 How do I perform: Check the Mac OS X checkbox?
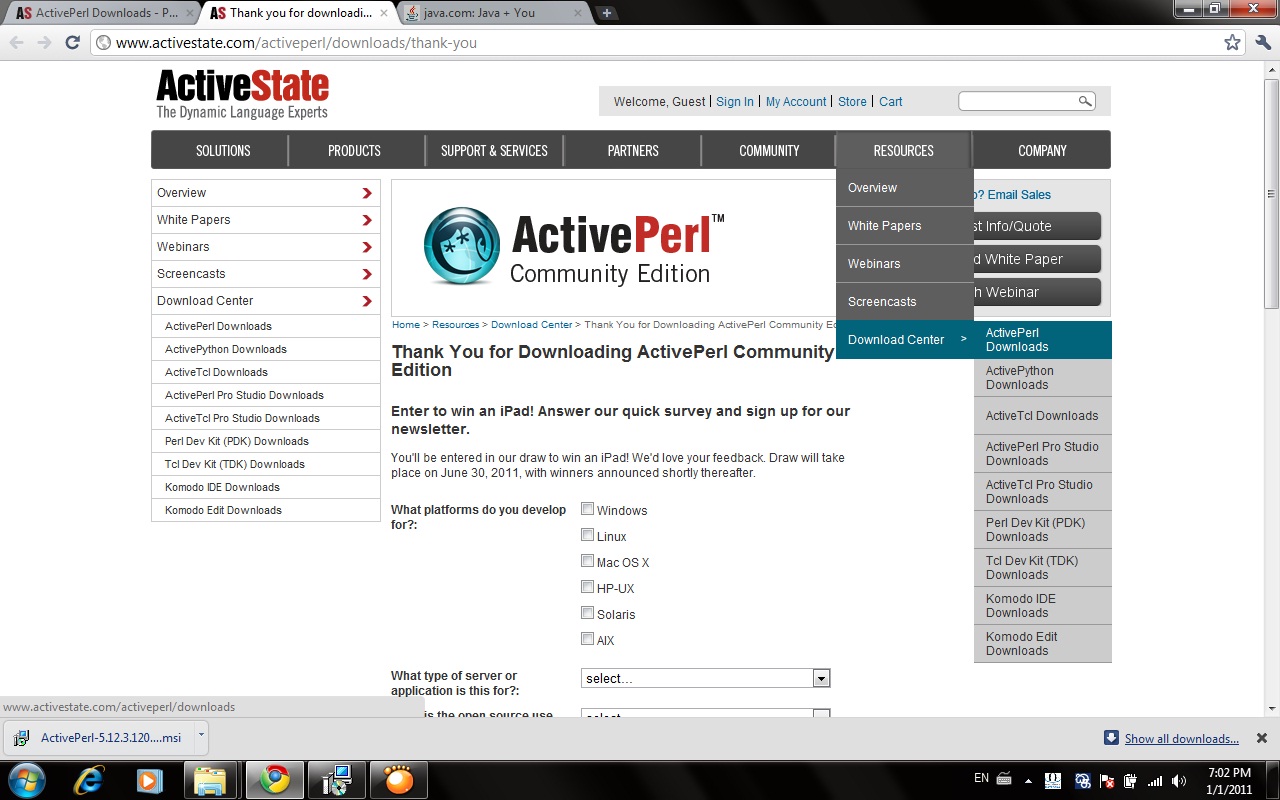click(x=588, y=561)
